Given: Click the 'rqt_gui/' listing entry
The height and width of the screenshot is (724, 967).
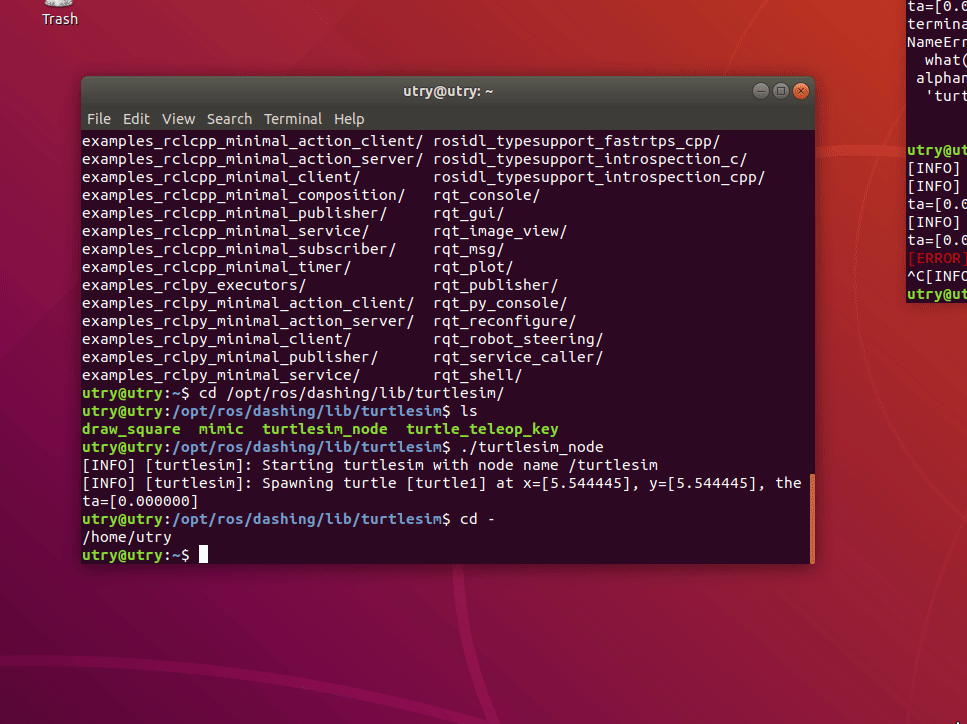Looking at the screenshot, I should pyautogui.click(x=469, y=213).
